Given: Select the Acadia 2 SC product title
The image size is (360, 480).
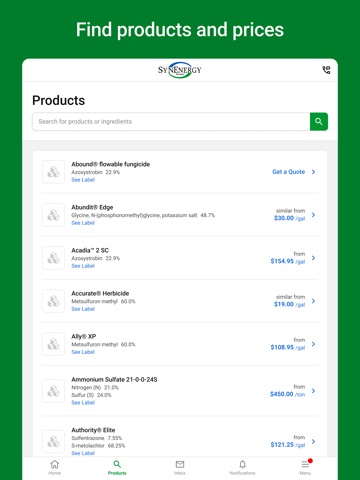Looking at the screenshot, I should pos(90,250).
